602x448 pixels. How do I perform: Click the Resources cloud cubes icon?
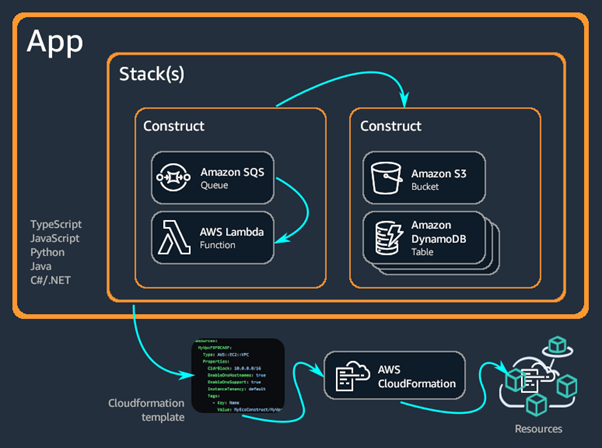pos(537,382)
